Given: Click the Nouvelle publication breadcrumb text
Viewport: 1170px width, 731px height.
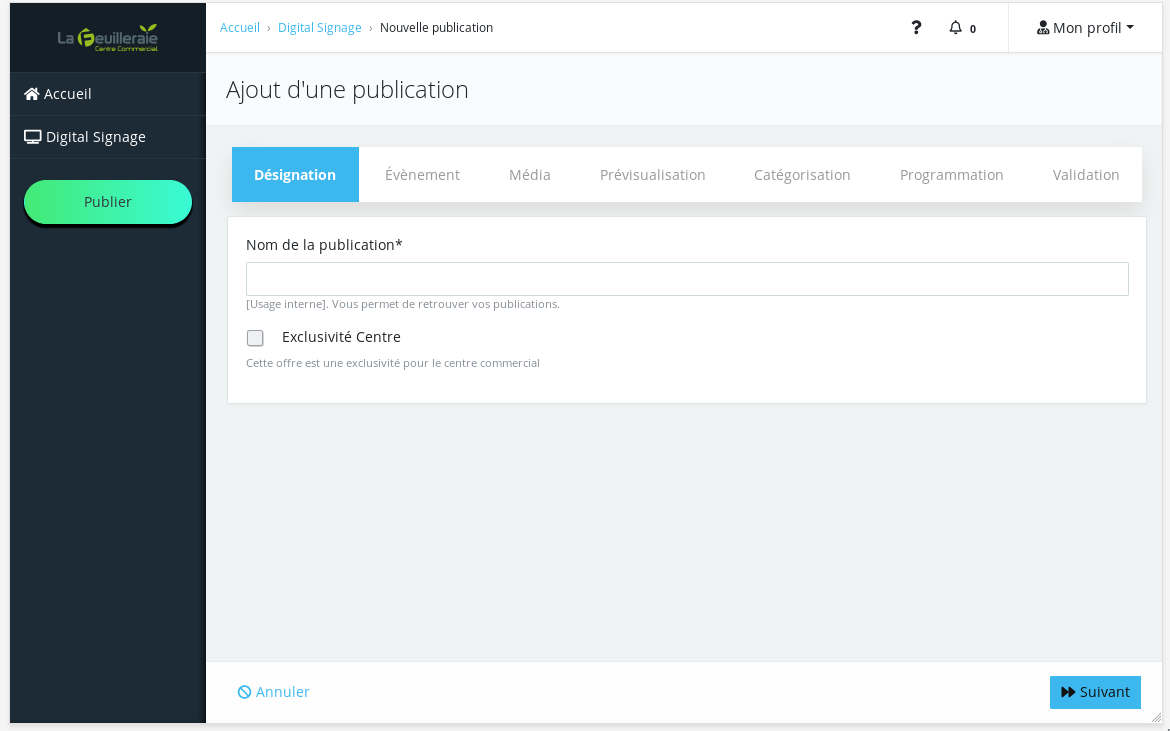Looking at the screenshot, I should pyautogui.click(x=437, y=28).
